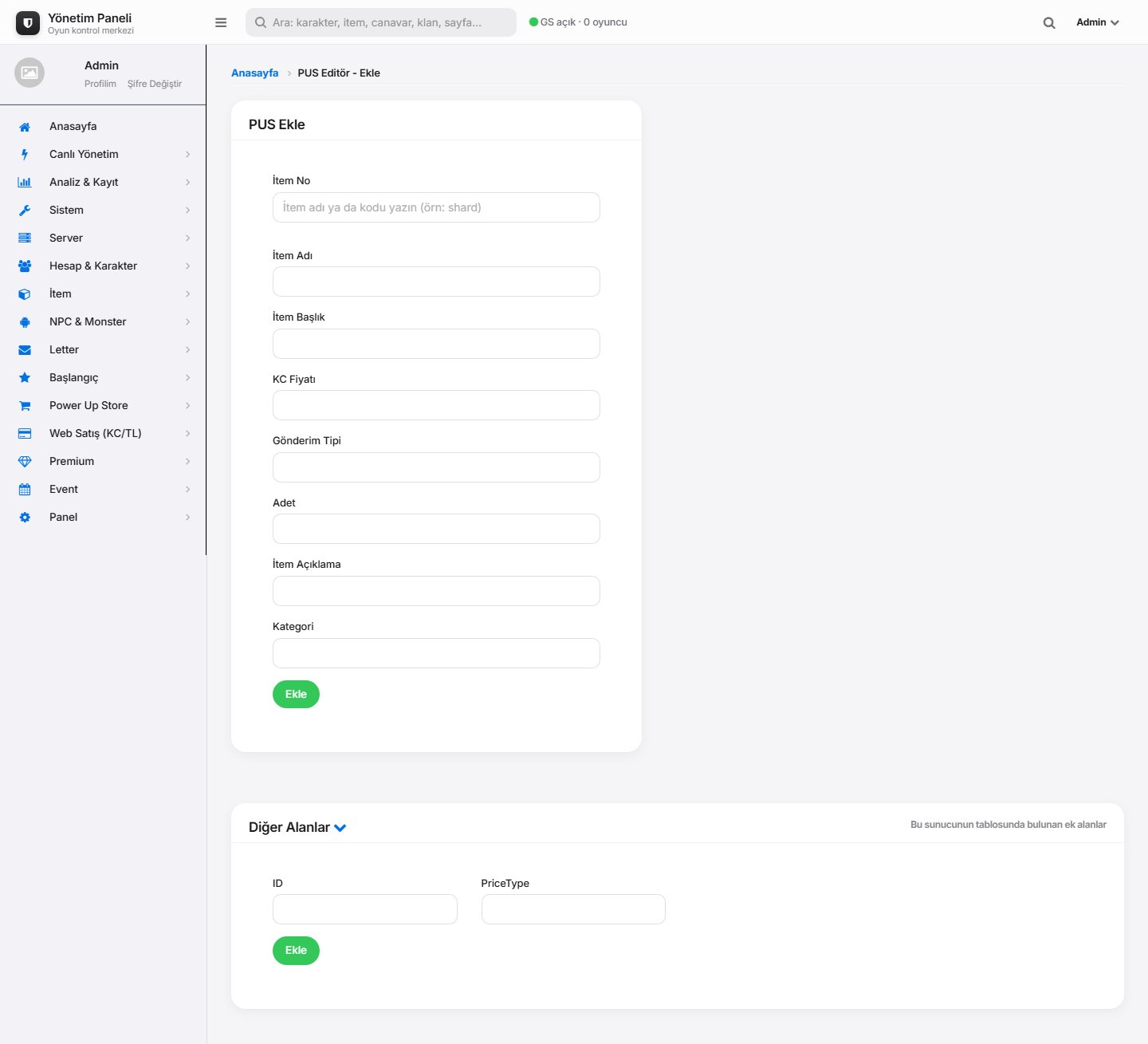Screen dimensions: 1148x1044
Task: Focus the Kategori input field
Action: tap(436, 653)
